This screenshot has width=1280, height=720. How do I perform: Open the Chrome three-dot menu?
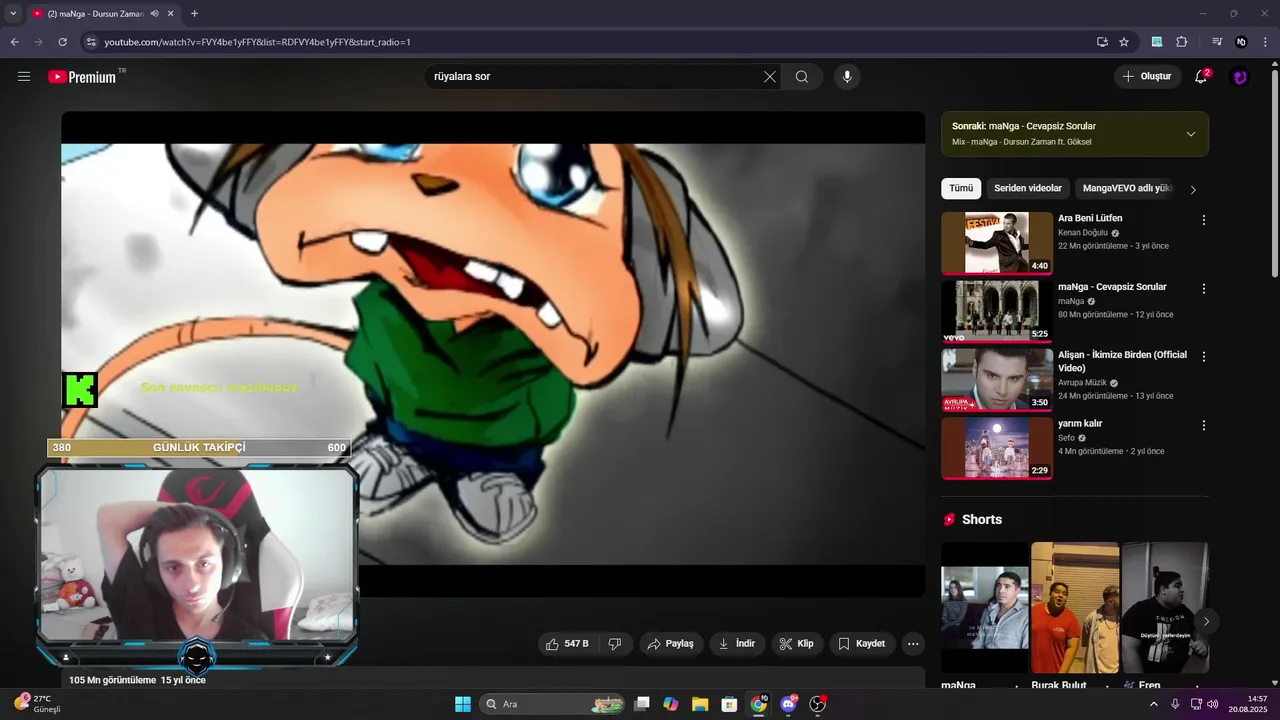pyautogui.click(x=1265, y=42)
